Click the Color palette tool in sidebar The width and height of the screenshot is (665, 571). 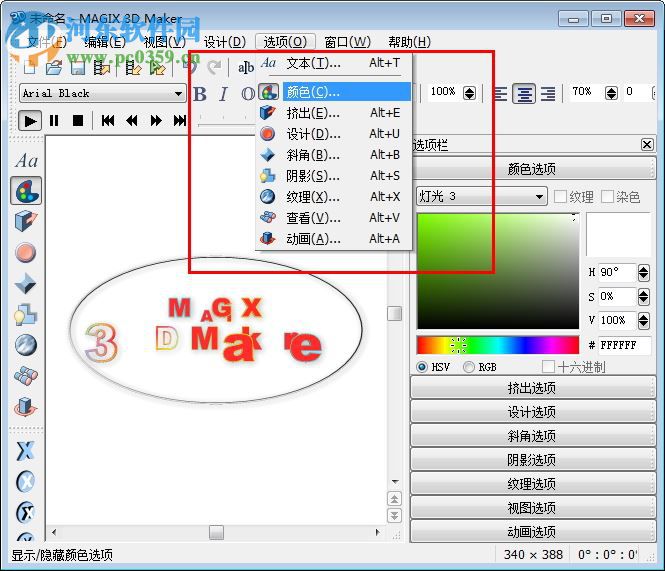[x=26, y=190]
